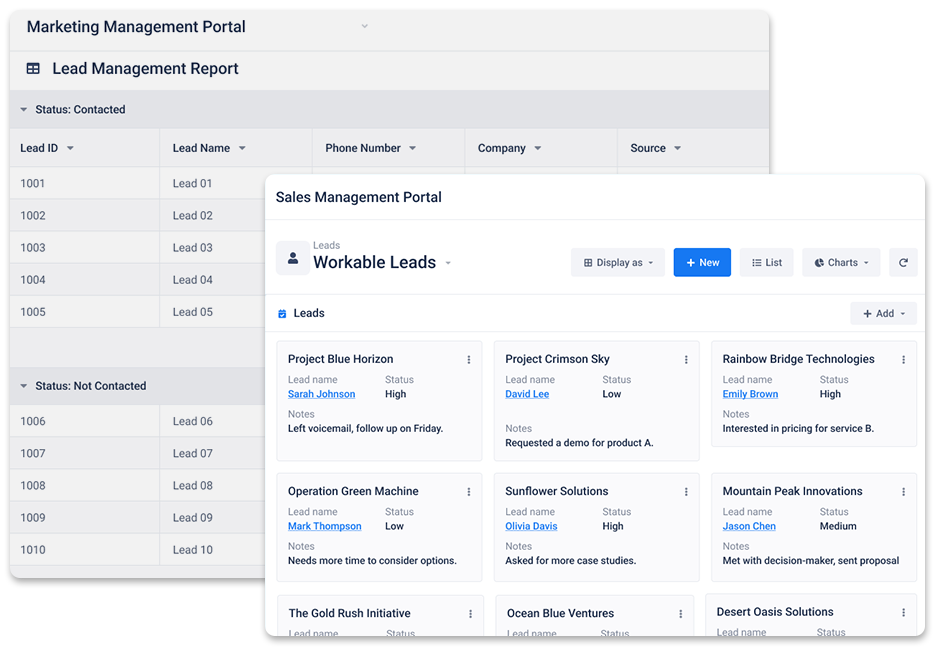This screenshot has height=651, width=940.
Task: Select the Operation Green Machine card title
Action: point(353,491)
